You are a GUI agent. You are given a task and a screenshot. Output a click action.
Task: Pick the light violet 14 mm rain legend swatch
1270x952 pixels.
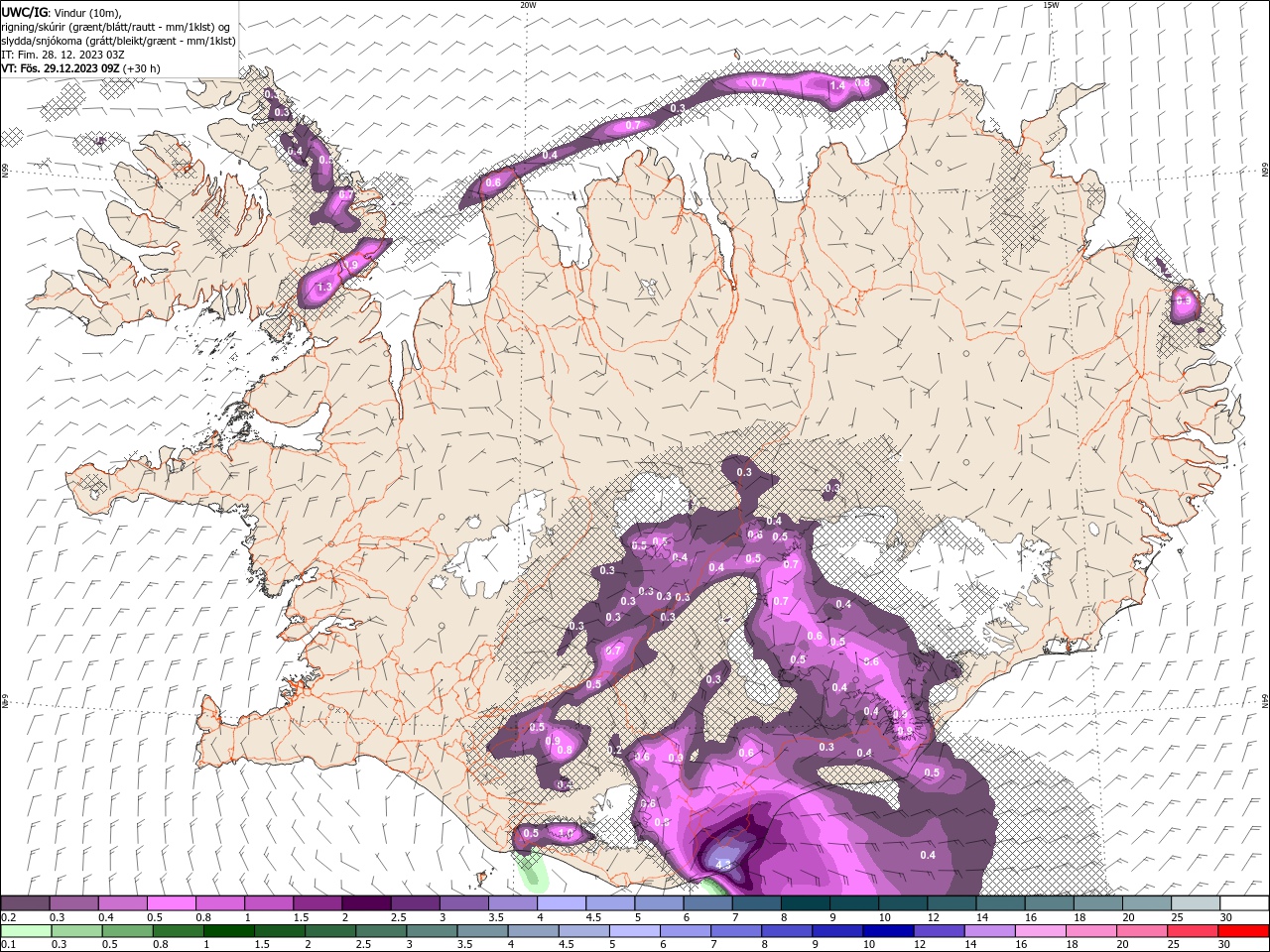988,931
